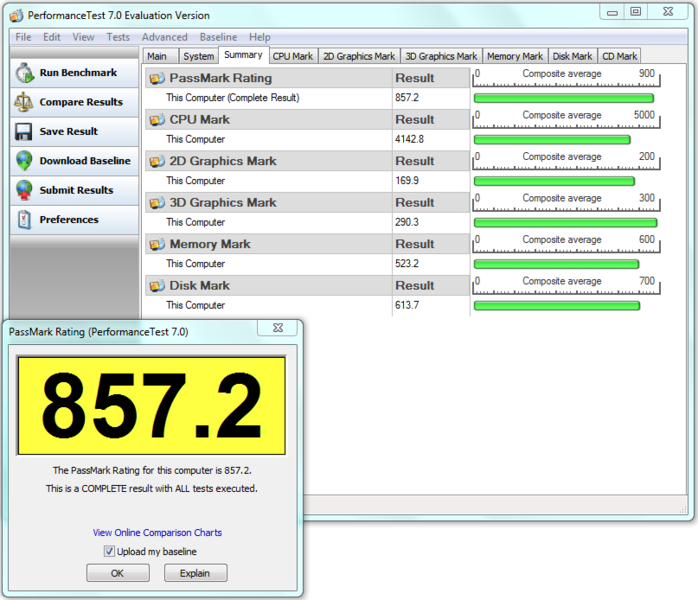
Task: Click the CPU Mark green result bar
Action: pos(552,140)
